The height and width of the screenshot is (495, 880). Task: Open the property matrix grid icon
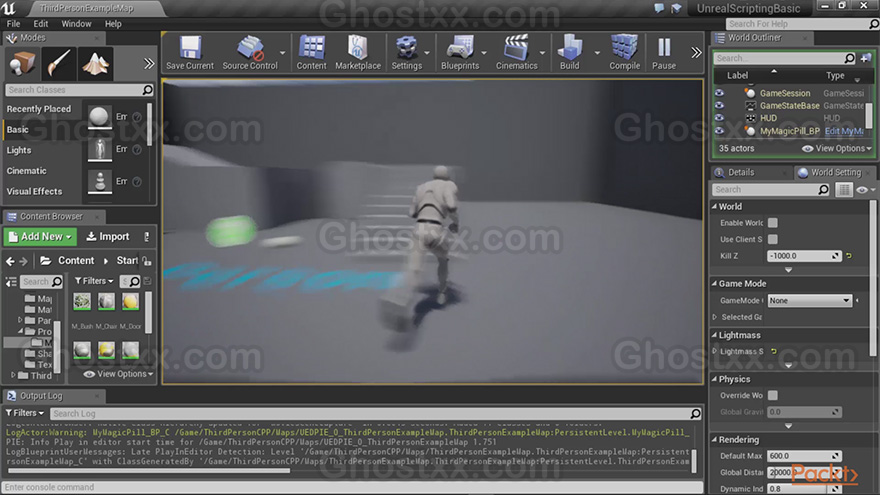coord(844,190)
